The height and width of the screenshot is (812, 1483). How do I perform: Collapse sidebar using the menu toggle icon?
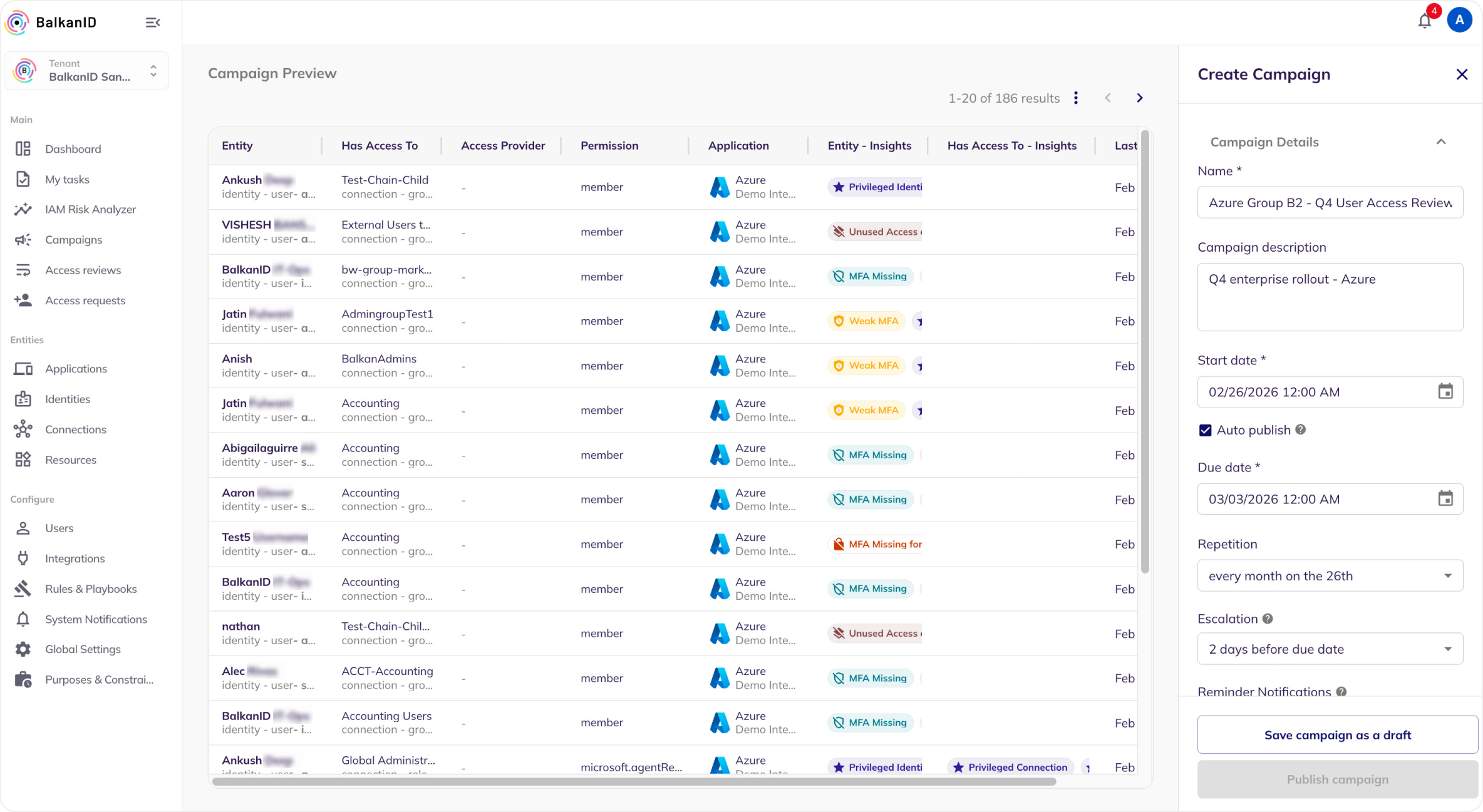point(152,23)
